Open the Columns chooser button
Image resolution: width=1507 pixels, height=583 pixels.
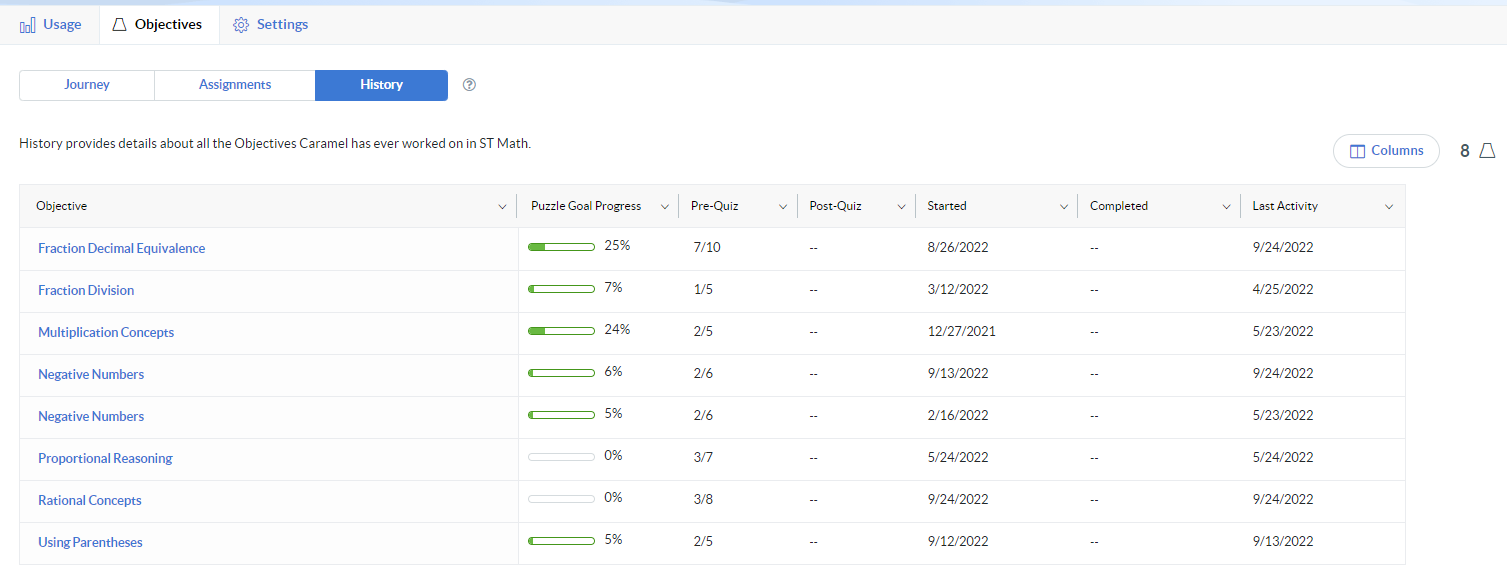(1386, 151)
